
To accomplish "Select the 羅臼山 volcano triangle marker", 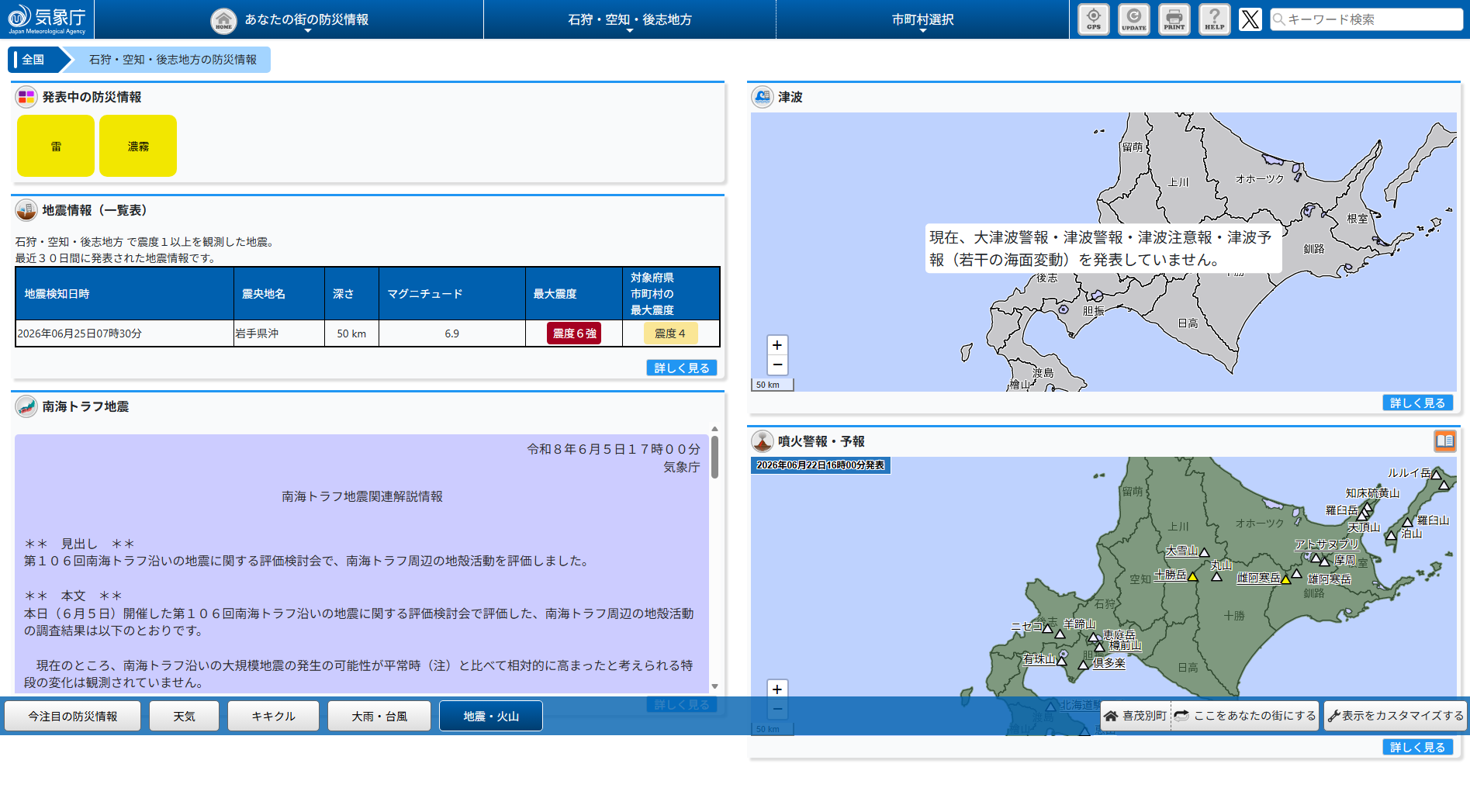I will (1407, 522).
